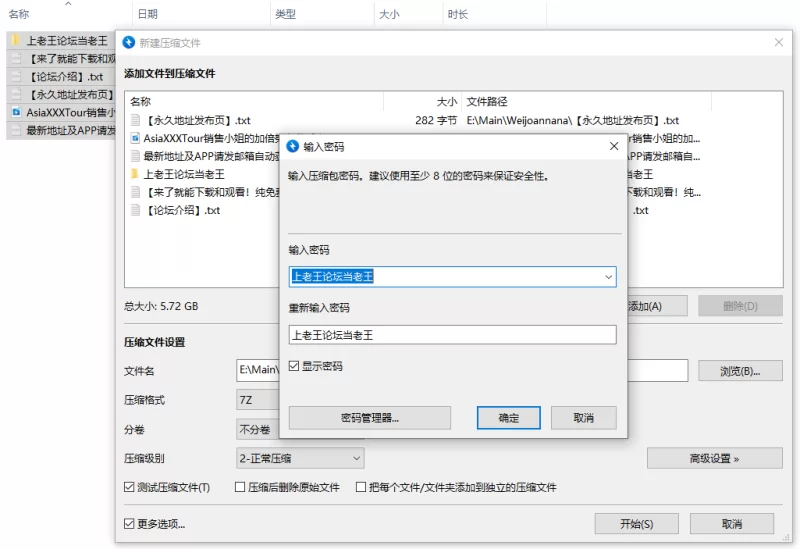The height and width of the screenshot is (549, 800).
Task: Click 确定 in the password dialog
Action: coord(509,418)
